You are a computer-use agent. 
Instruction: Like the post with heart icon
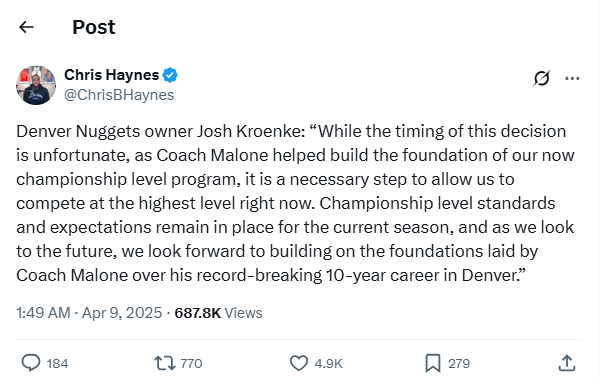click(299, 363)
